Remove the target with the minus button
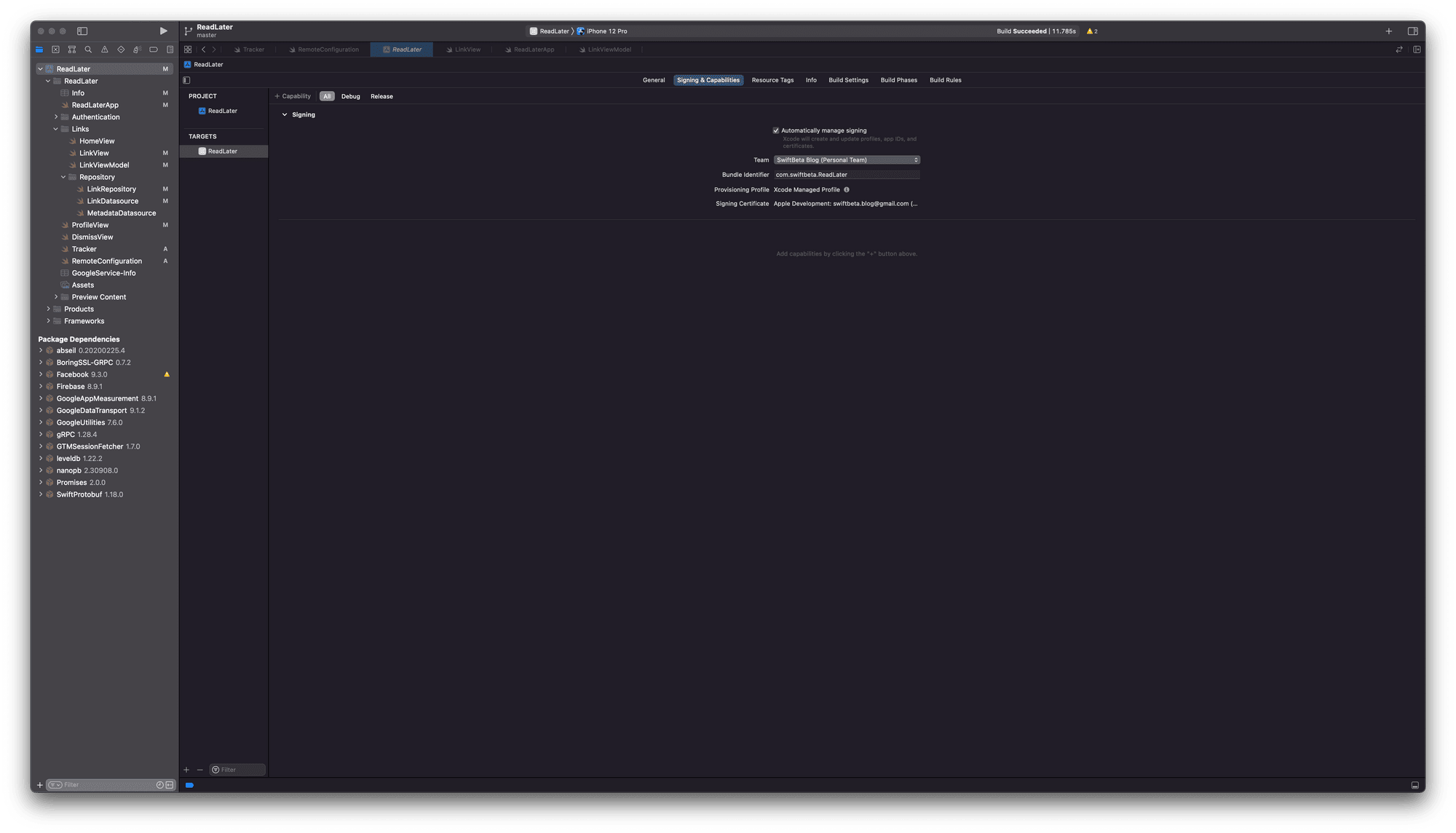1456x833 pixels. coord(199,770)
